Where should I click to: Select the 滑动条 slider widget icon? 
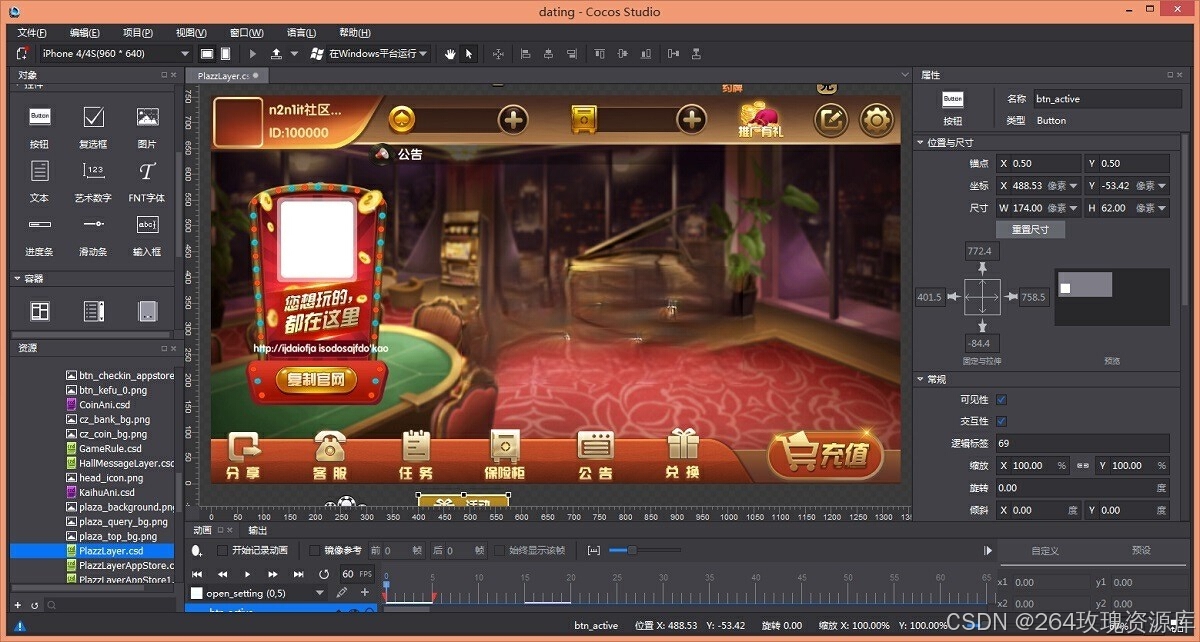pyautogui.click(x=93, y=224)
